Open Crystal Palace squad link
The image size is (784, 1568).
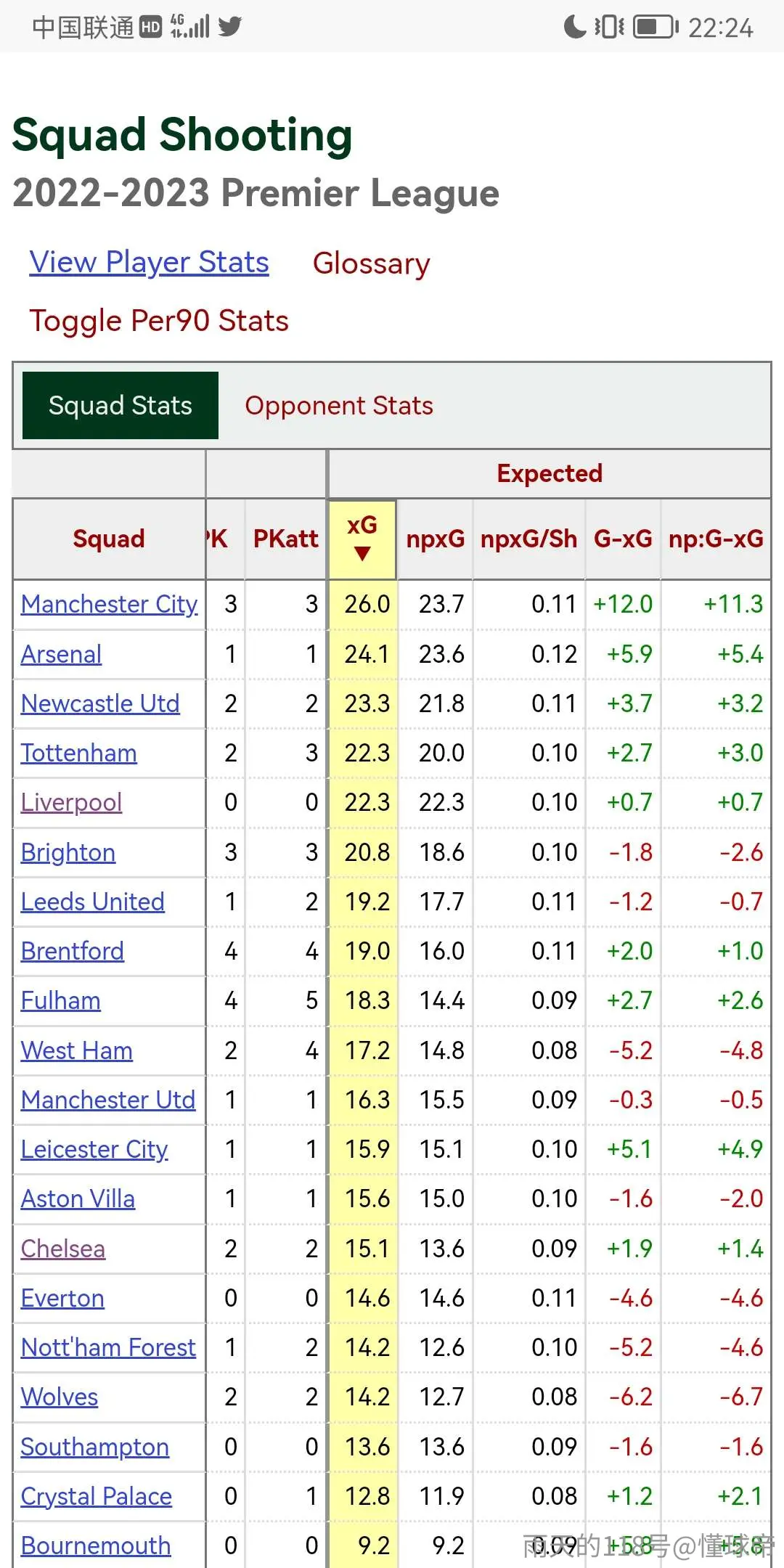(x=97, y=1496)
